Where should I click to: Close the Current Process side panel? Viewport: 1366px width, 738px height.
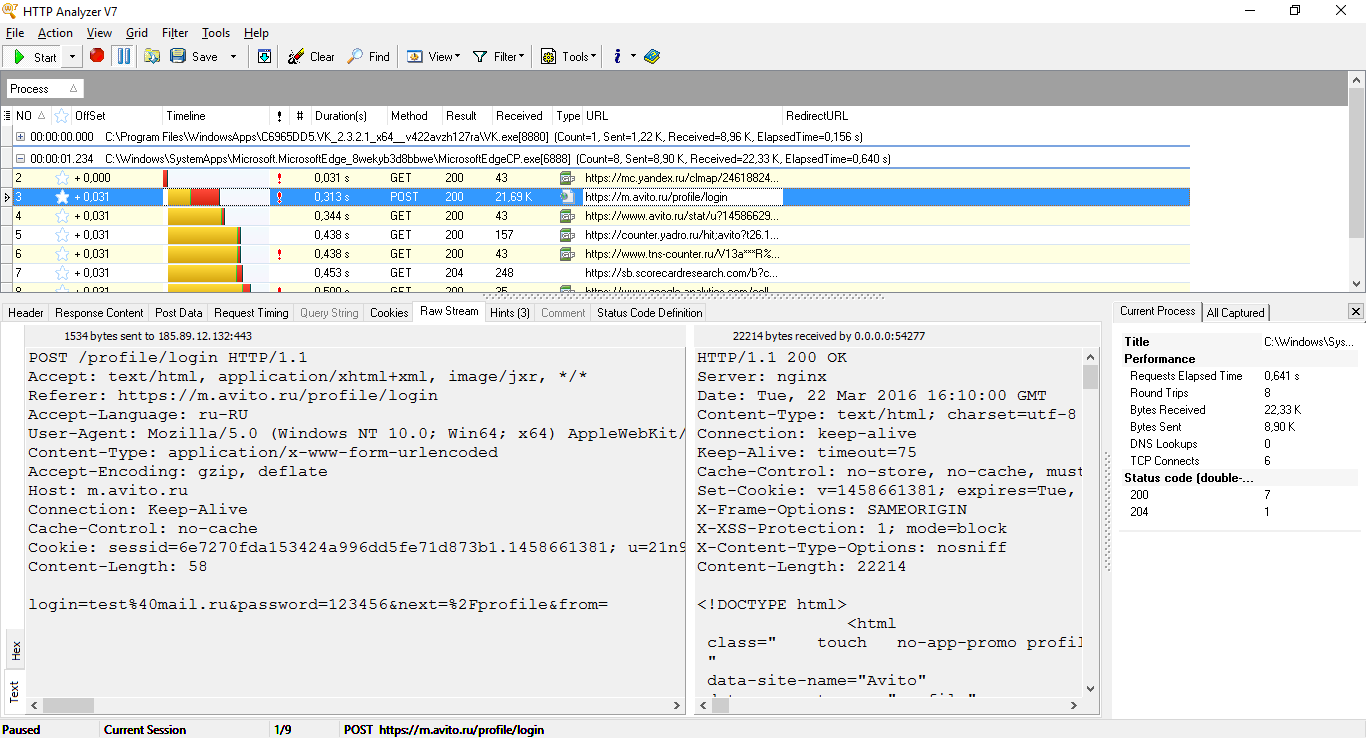point(1355,312)
